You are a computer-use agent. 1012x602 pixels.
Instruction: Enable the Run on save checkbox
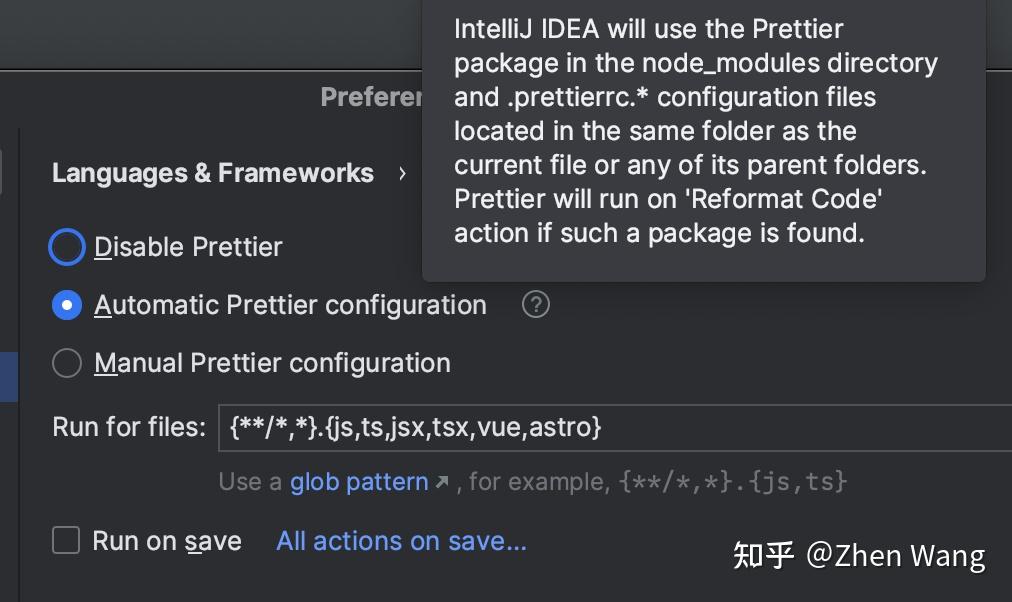click(x=65, y=540)
